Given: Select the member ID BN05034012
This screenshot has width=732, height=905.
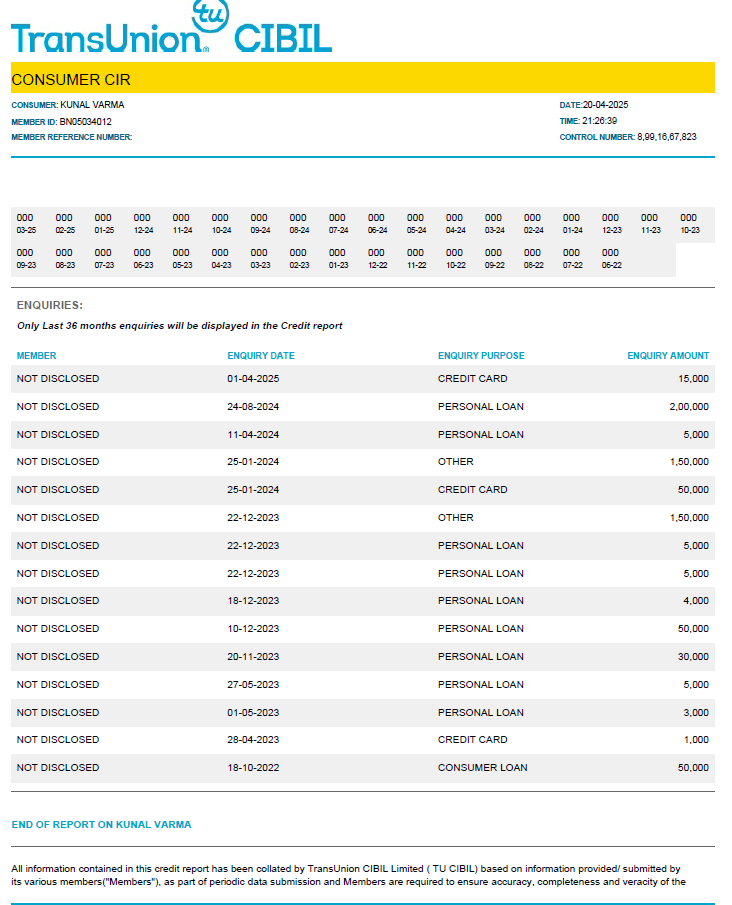Looking at the screenshot, I should click(85, 122).
